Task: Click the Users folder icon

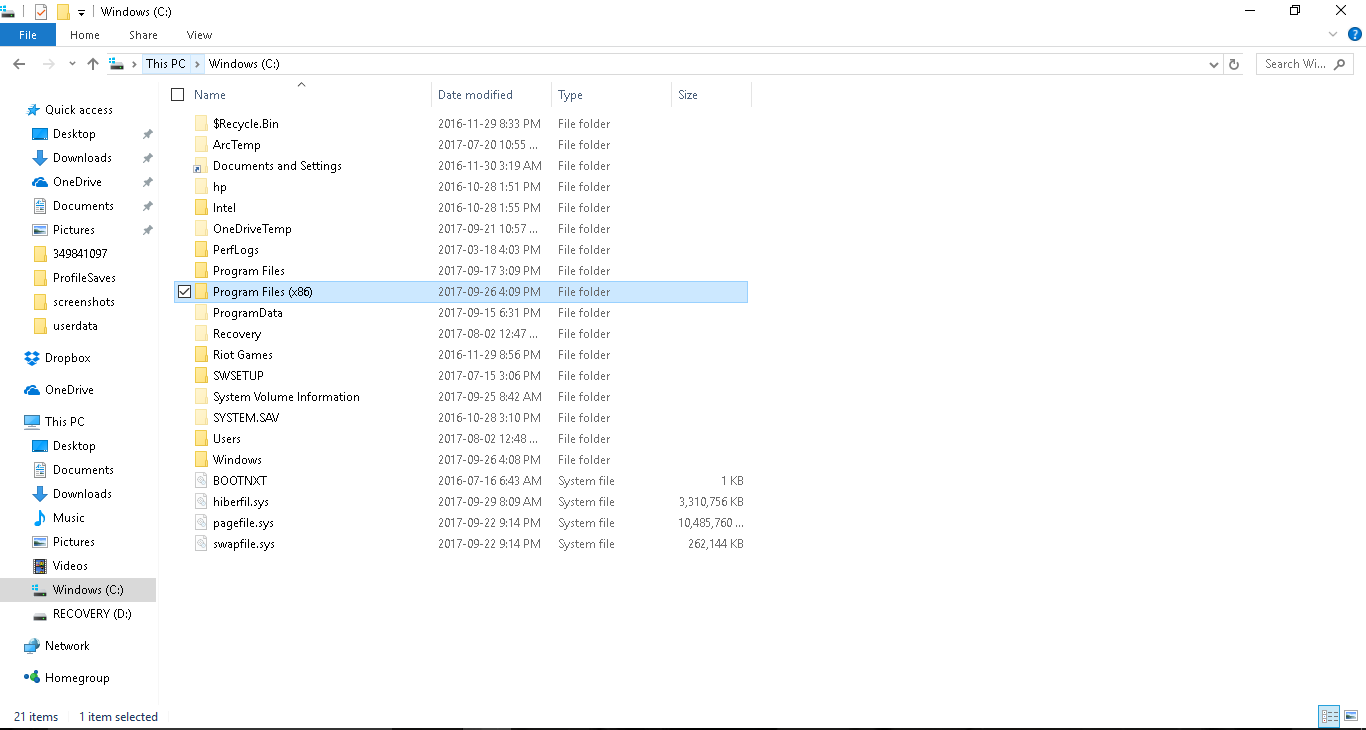Action: (202, 439)
